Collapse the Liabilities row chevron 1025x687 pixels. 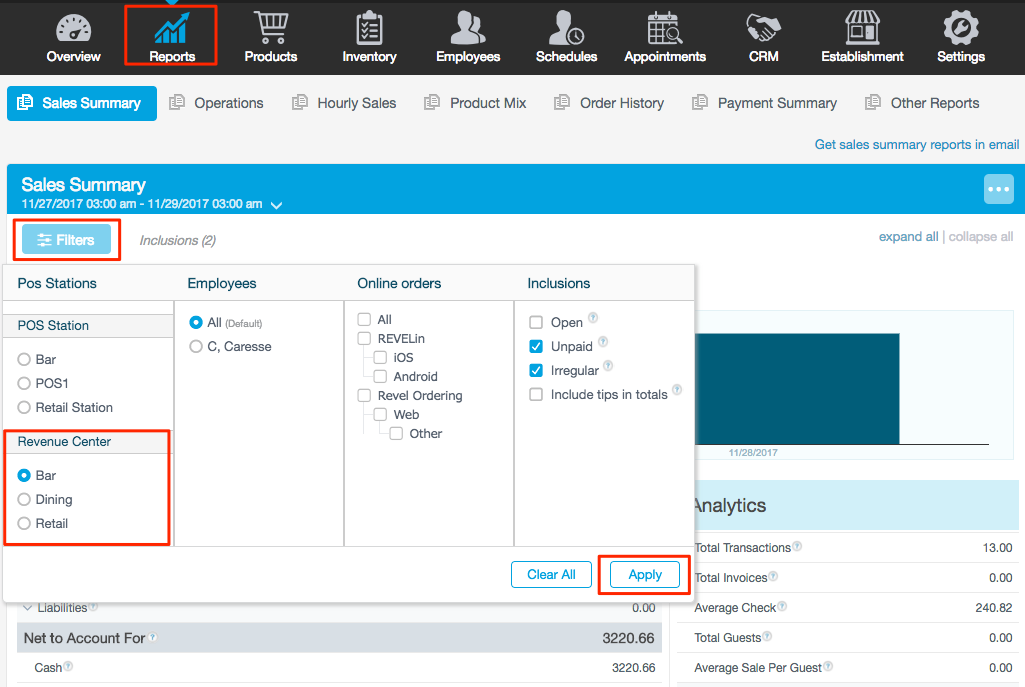click(x=27, y=607)
